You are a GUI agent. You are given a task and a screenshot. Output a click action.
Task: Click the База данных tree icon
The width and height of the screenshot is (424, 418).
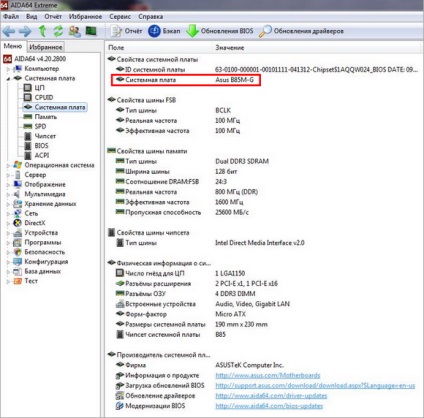tap(17, 271)
